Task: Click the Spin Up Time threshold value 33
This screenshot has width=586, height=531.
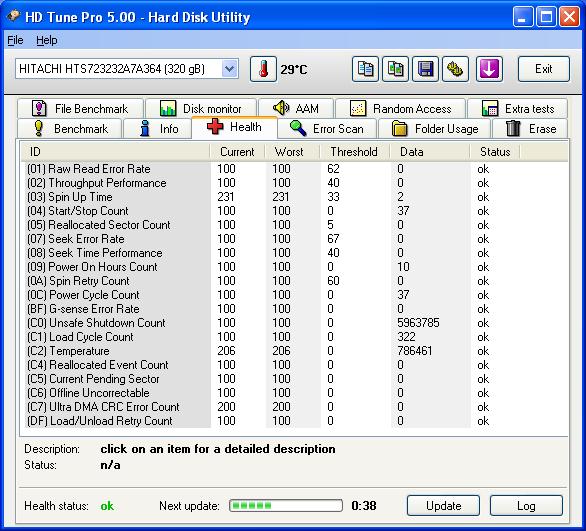Action: click(x=333, y=197)
